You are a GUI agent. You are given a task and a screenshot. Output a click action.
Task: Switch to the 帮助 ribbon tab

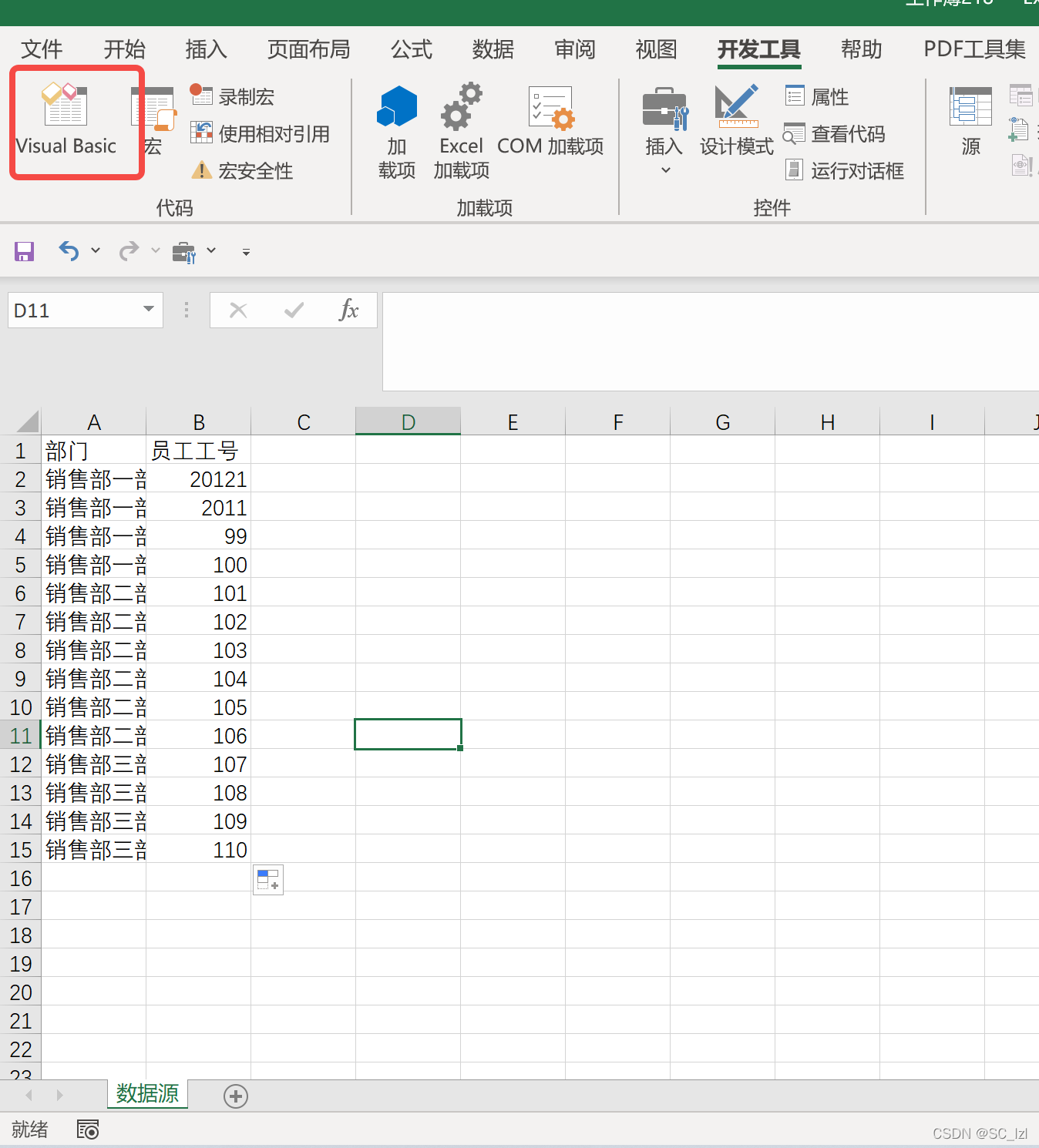pyautogui.click(x=861, y=49)
